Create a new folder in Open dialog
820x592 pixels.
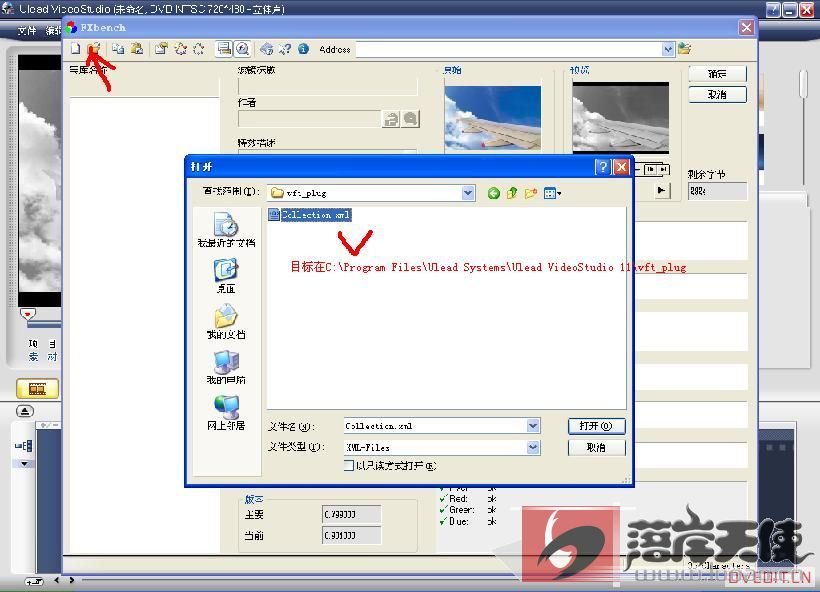tap(531, 193)
